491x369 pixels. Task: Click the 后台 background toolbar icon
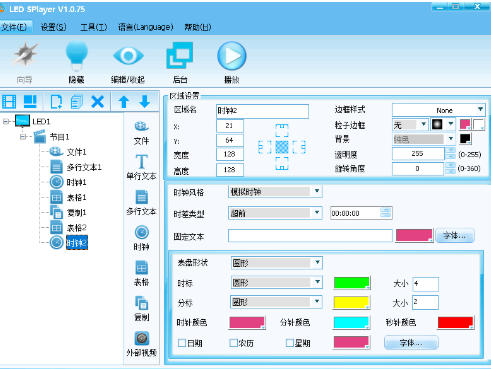[x=180, y=55]
